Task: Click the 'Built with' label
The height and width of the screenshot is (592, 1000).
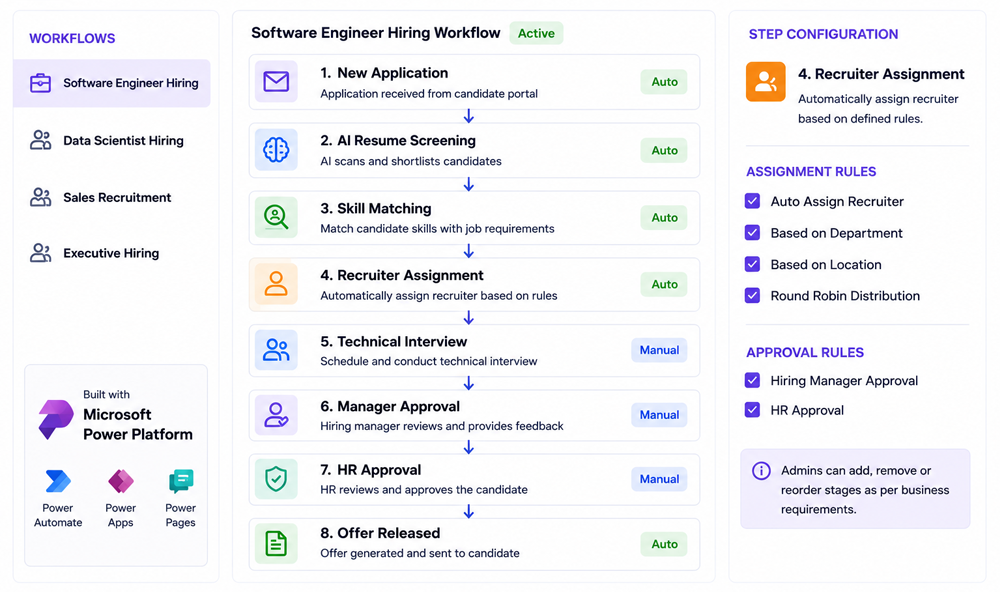Action: tap(106, 394)
